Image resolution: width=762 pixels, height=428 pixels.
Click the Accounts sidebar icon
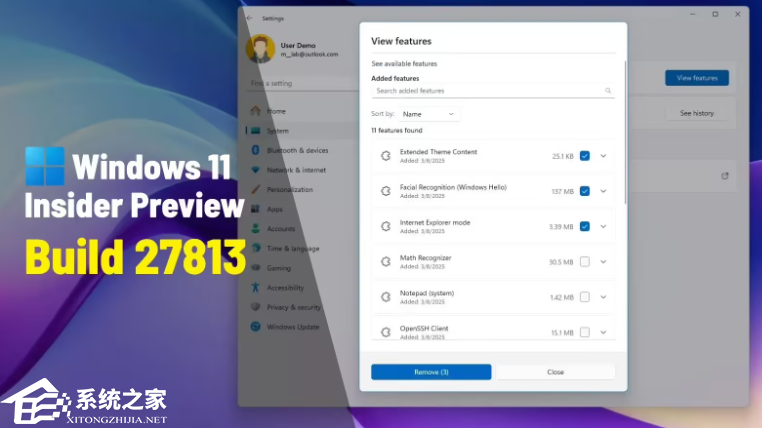pyautogui.click(x=256, y=228)
